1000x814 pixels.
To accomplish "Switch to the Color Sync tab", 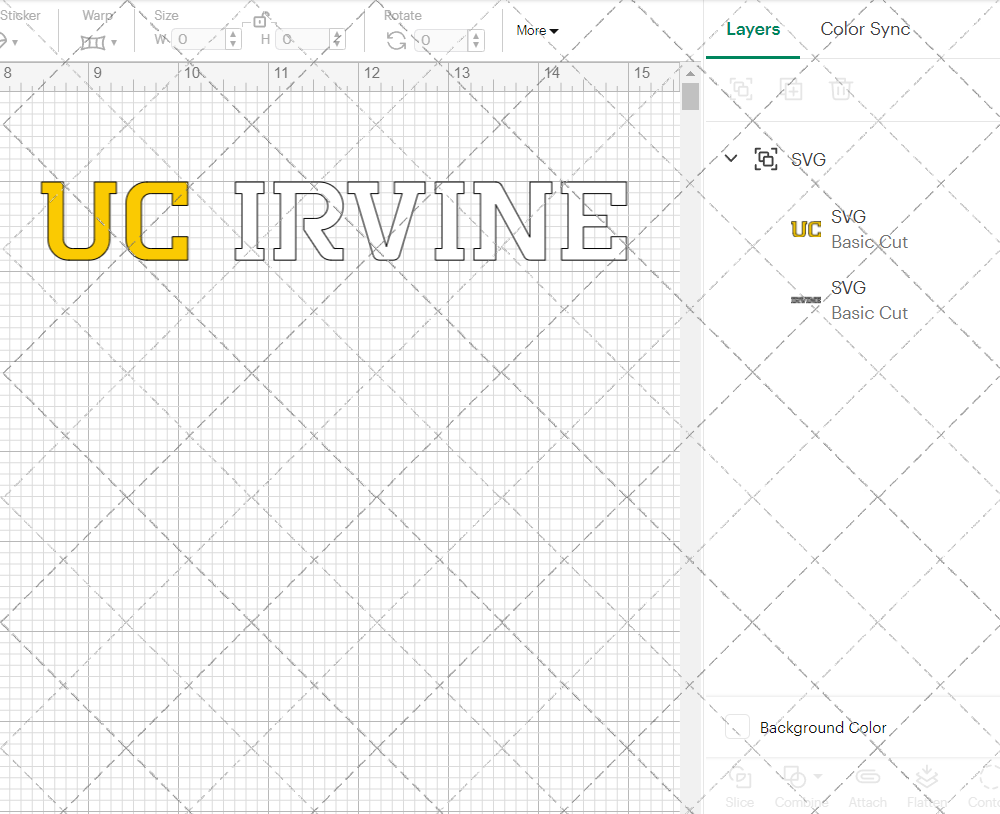I will 865,29.
